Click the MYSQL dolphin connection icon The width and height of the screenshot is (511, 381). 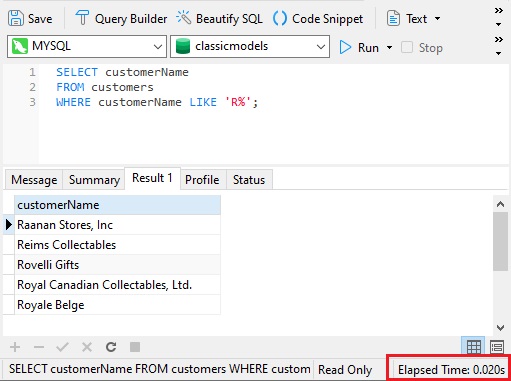(x=20, y=46)
